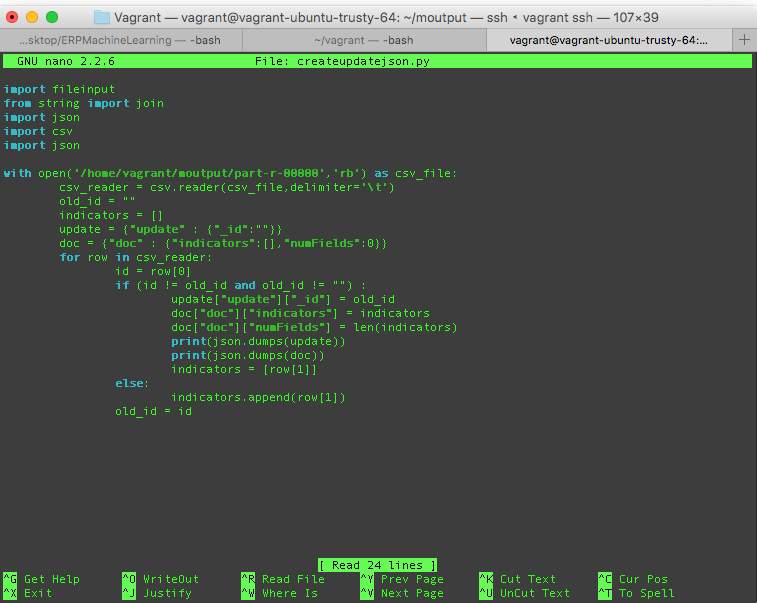Click the ^O WriteOut shortcut label
This screenshot has height=603, width=757.
160,579
